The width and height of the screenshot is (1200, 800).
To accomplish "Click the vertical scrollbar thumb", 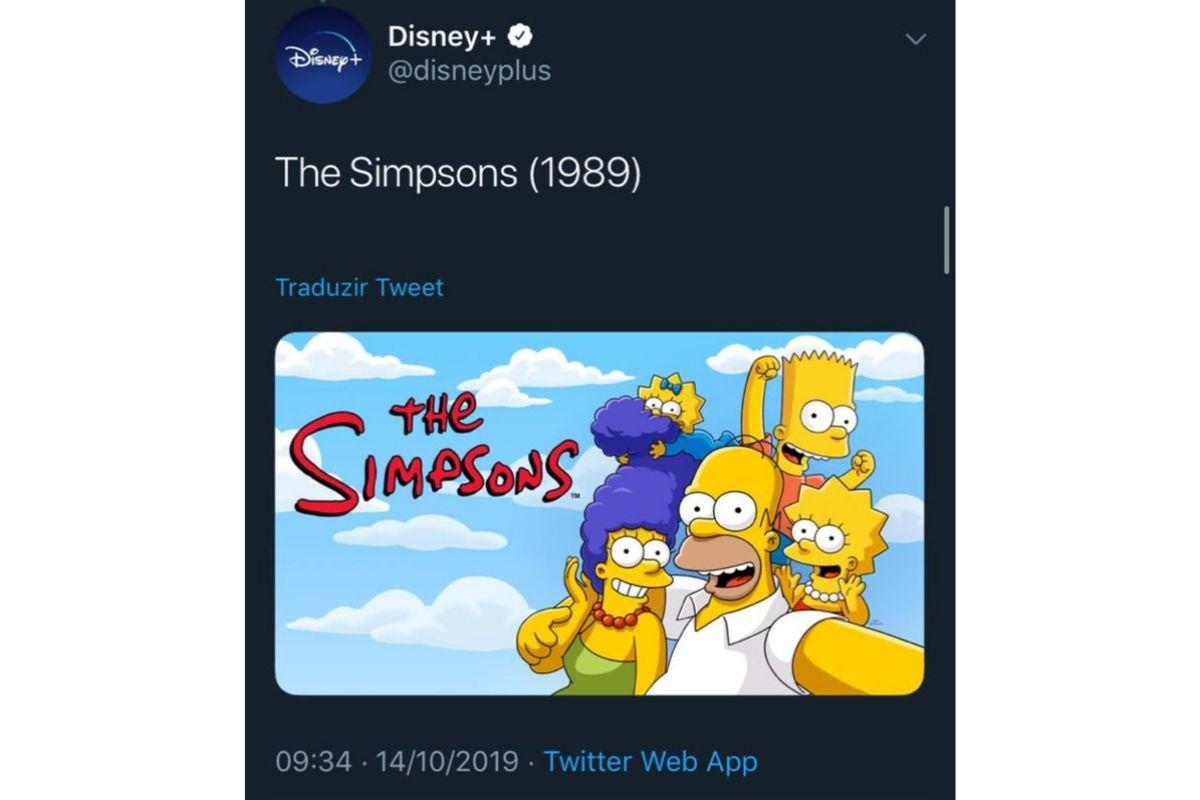I will [x=945, y=240].
